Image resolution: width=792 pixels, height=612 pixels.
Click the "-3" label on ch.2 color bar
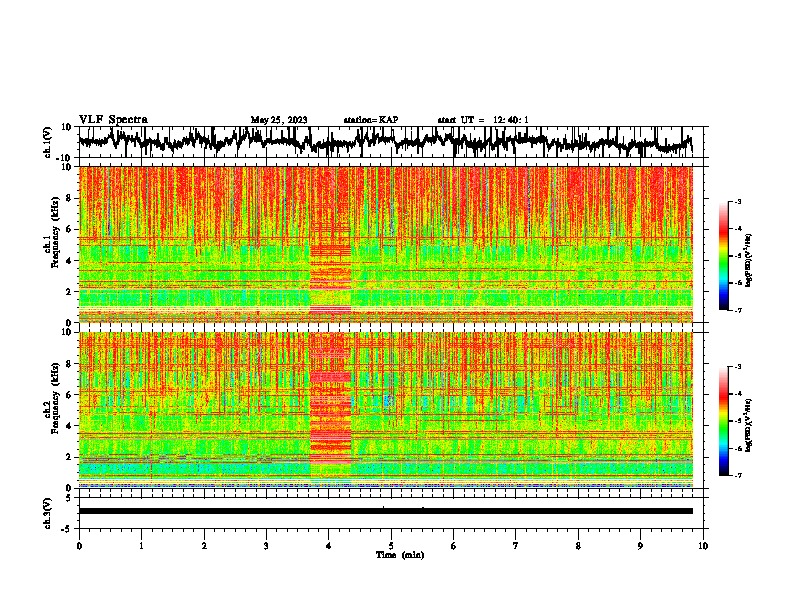click(x=738, y=367)
